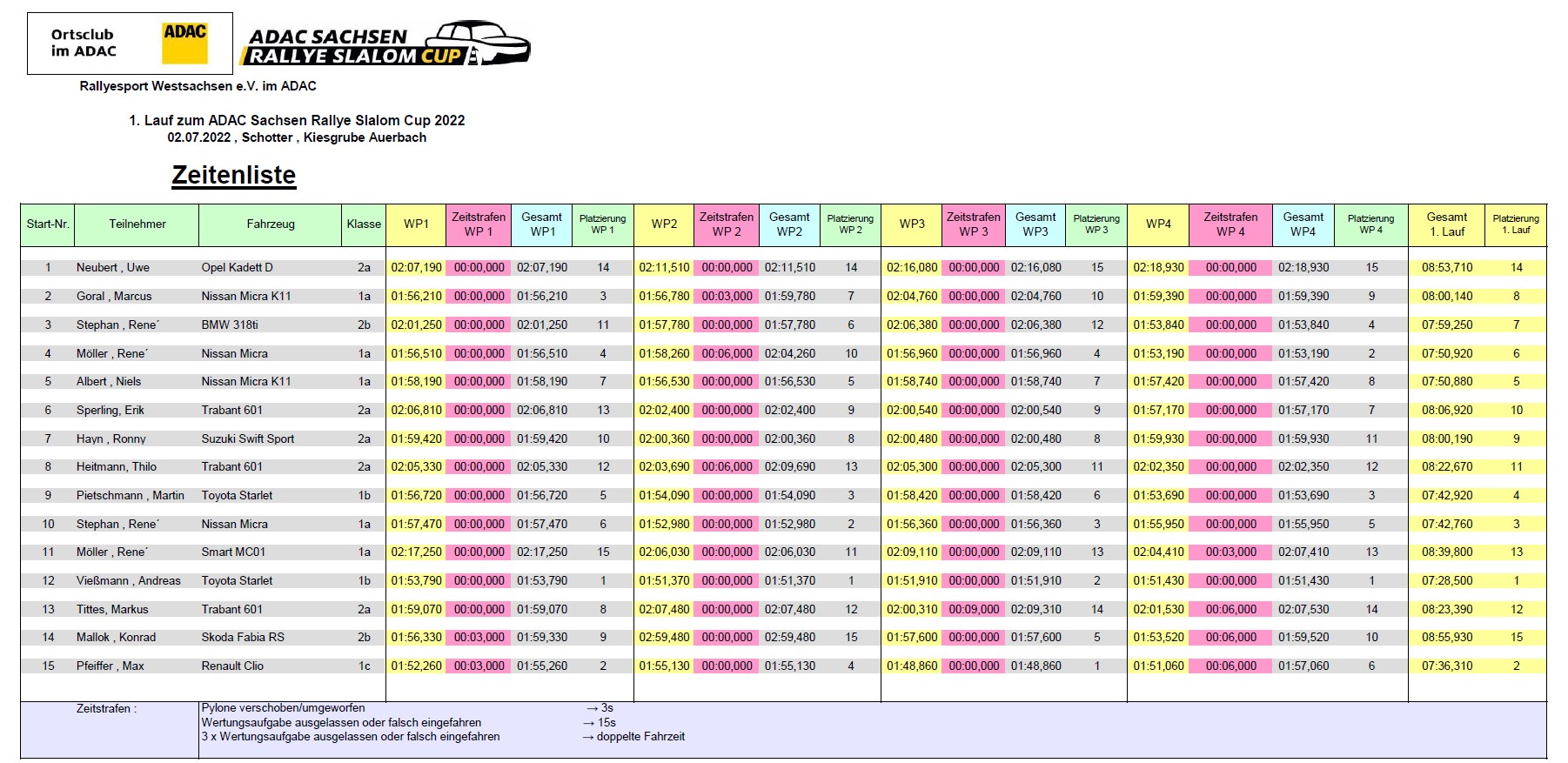The image size is (1568, 763).
Task: Click the "→ 15s" penalty value
Action: pos(600,723)
